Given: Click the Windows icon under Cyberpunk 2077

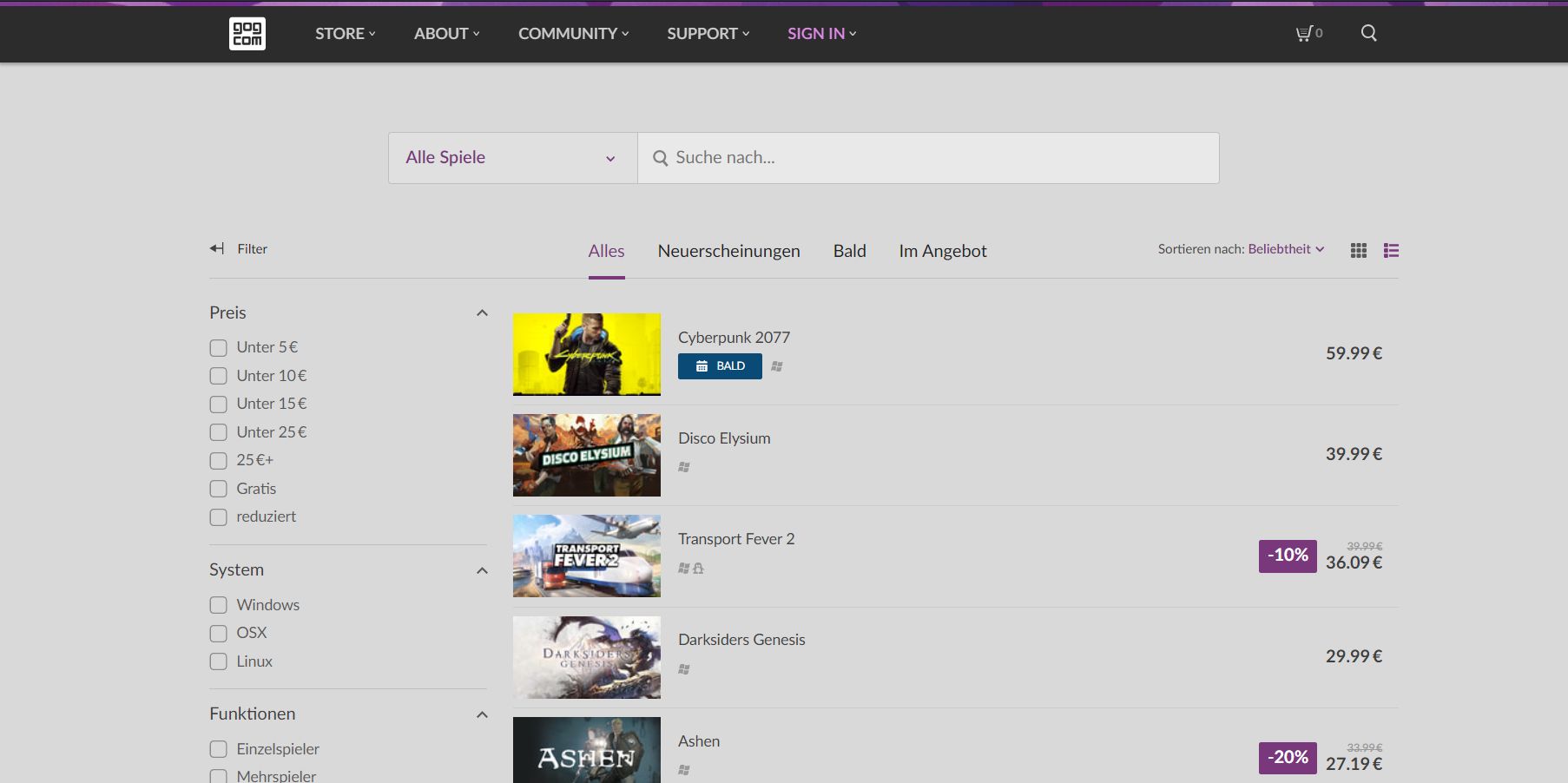Looking at the screenshot, I should (777, 366).
